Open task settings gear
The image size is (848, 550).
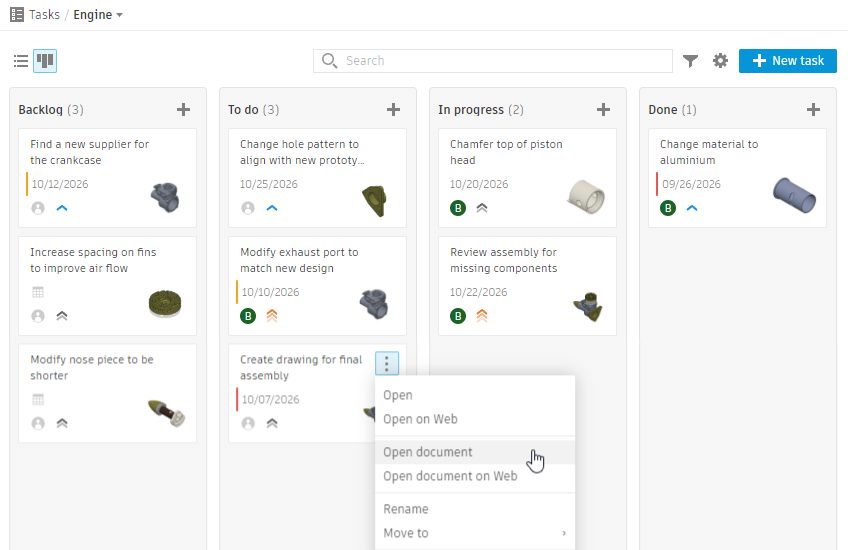[720, 61]
